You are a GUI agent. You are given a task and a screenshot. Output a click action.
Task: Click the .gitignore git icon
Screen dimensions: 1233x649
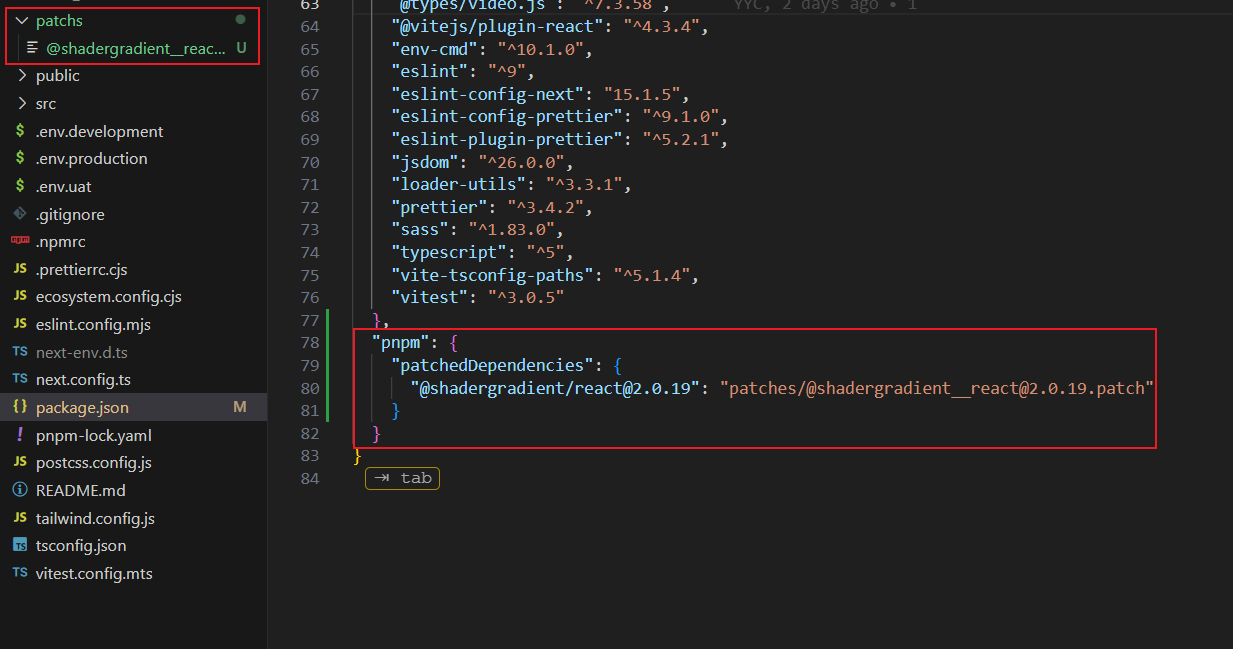(x=19, y=214)
